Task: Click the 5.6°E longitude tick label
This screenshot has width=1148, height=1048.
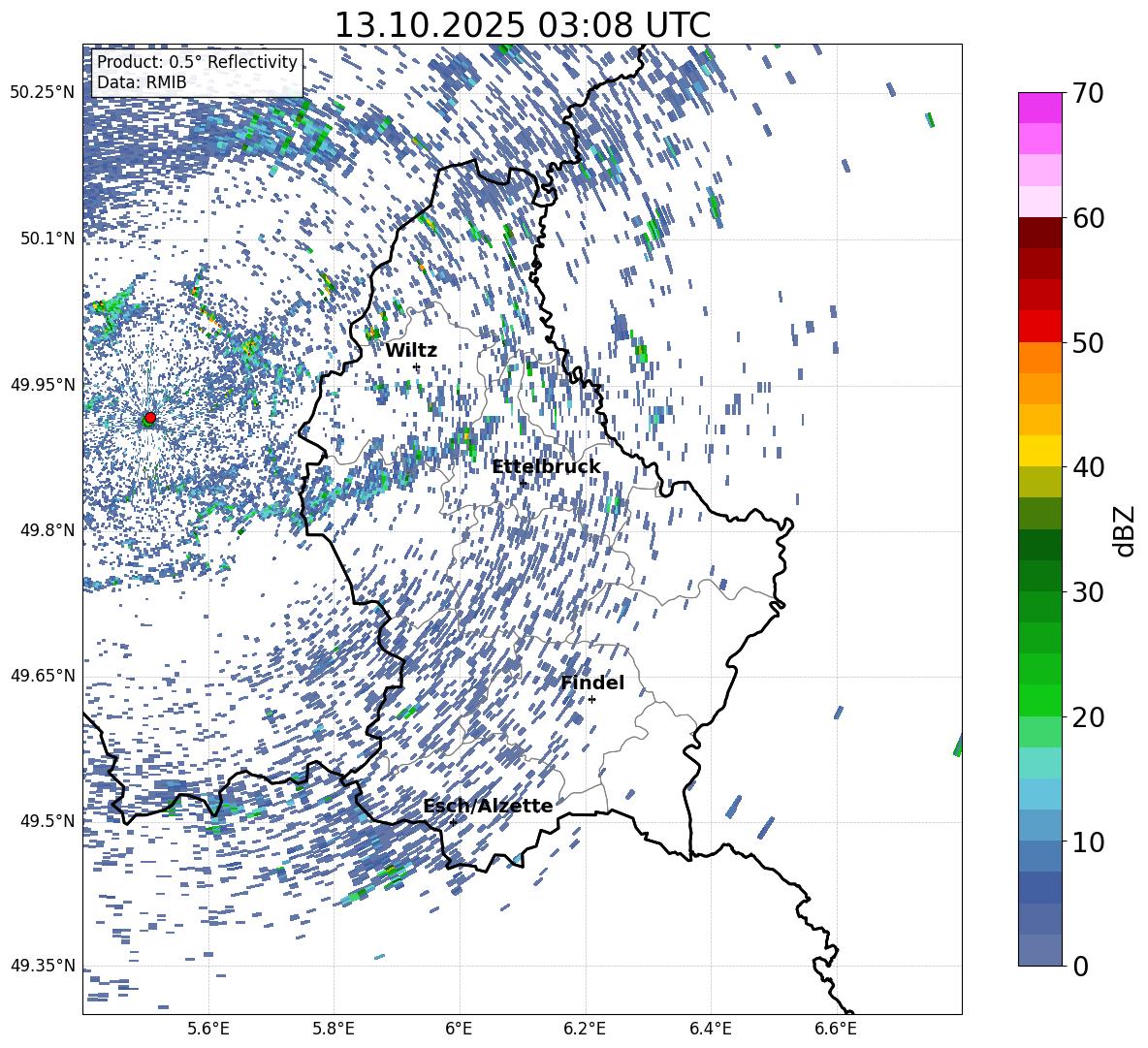Action: click(x=208, y=1029)
